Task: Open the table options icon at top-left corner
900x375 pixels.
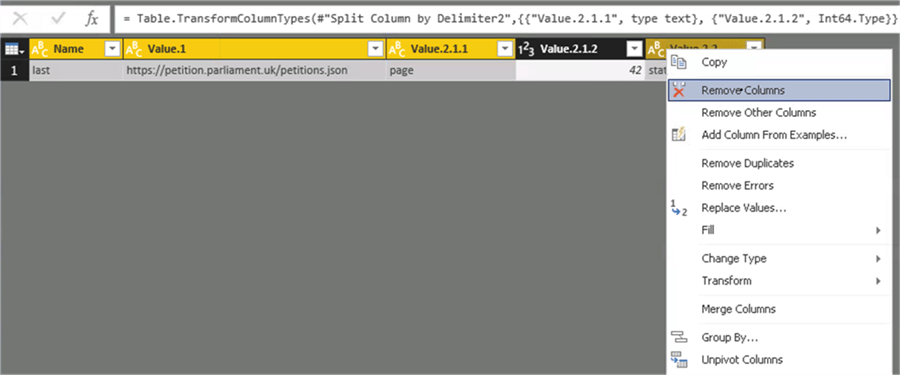Action: click(14, 50)
